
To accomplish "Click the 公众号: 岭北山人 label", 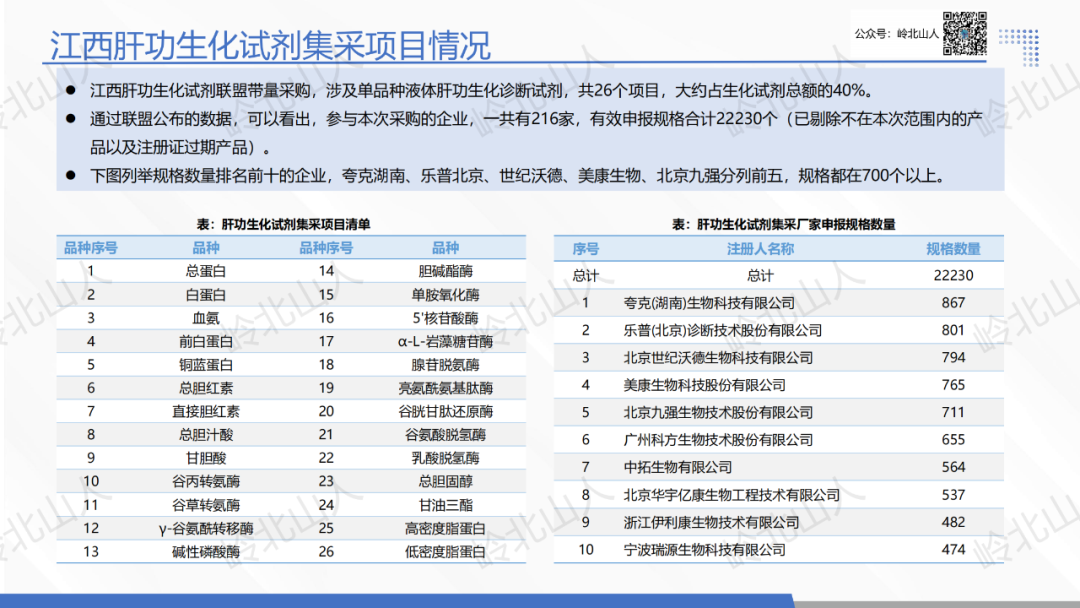I will tap(896, 34).
